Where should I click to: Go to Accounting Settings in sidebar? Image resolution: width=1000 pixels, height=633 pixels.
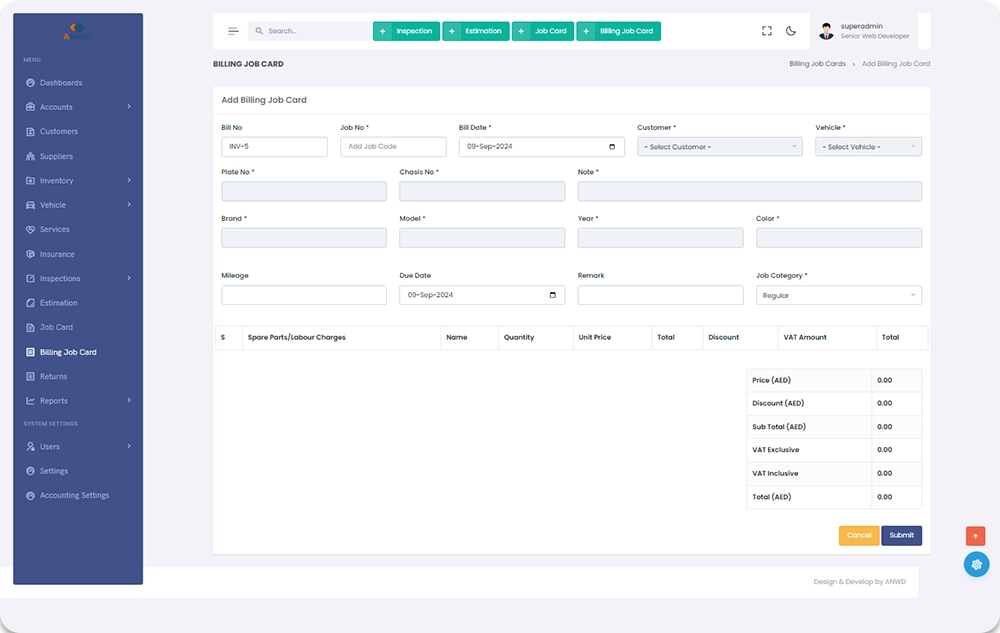click(x=74, y=495)
